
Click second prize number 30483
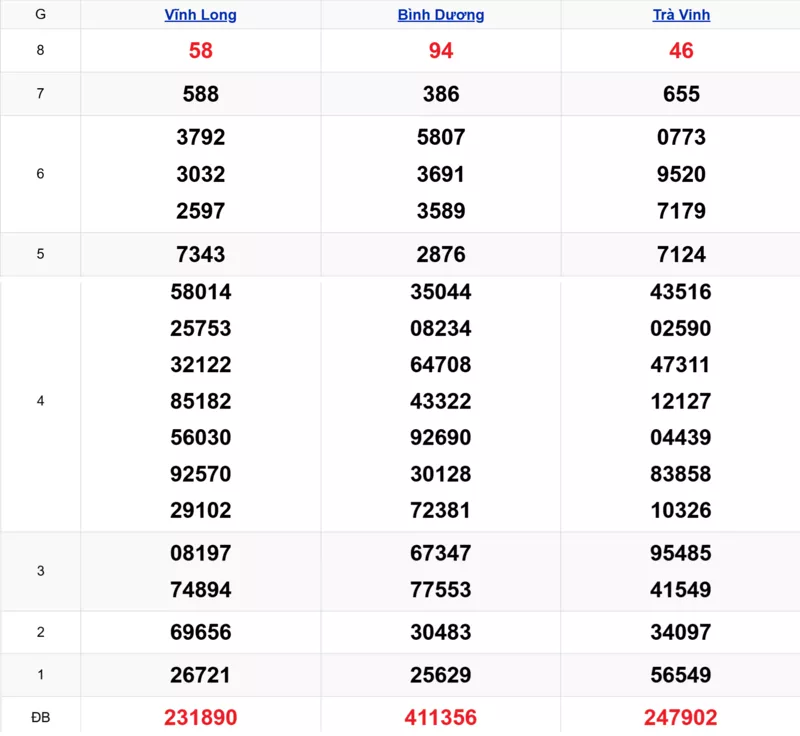tap(441, 632)
